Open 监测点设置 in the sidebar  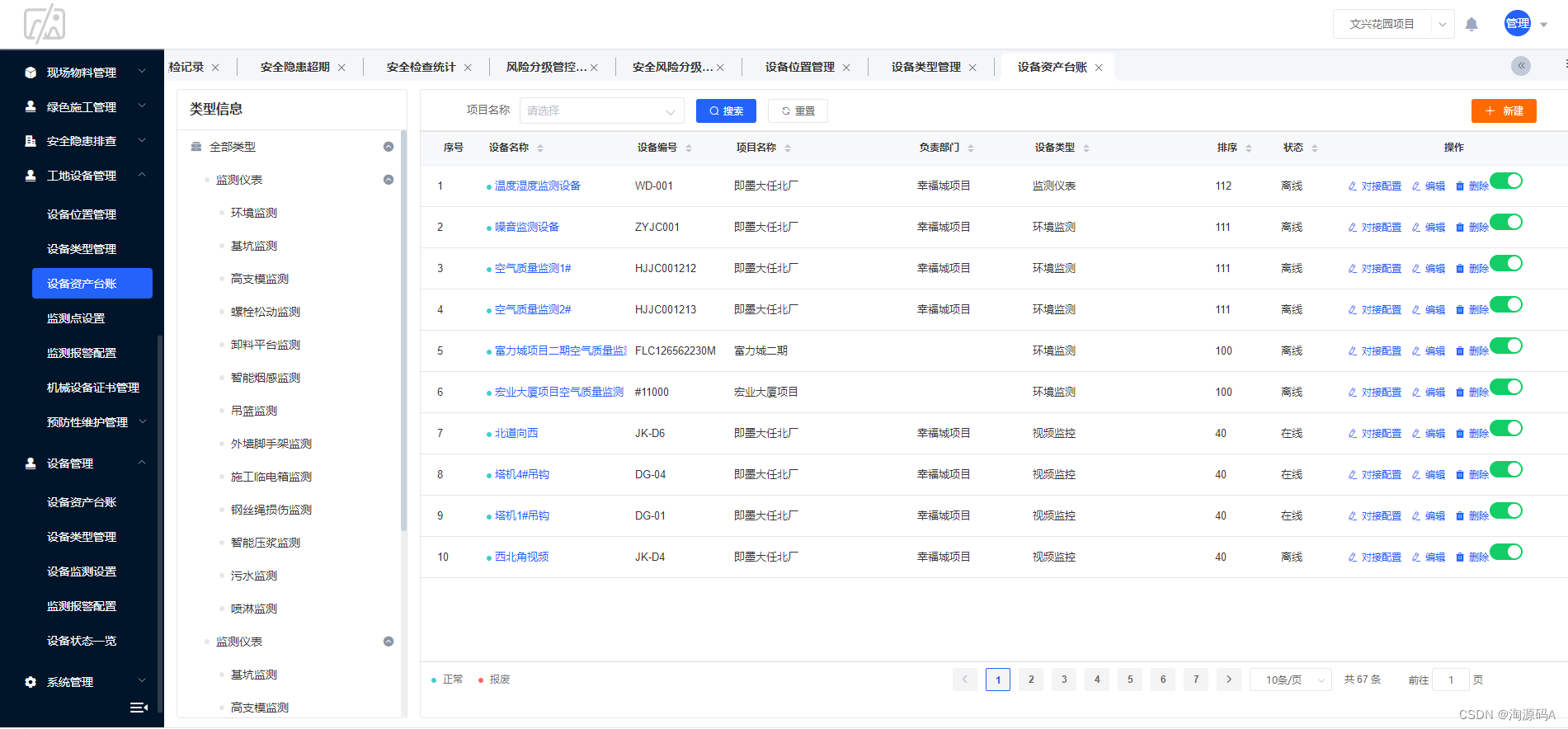point(76,318)
